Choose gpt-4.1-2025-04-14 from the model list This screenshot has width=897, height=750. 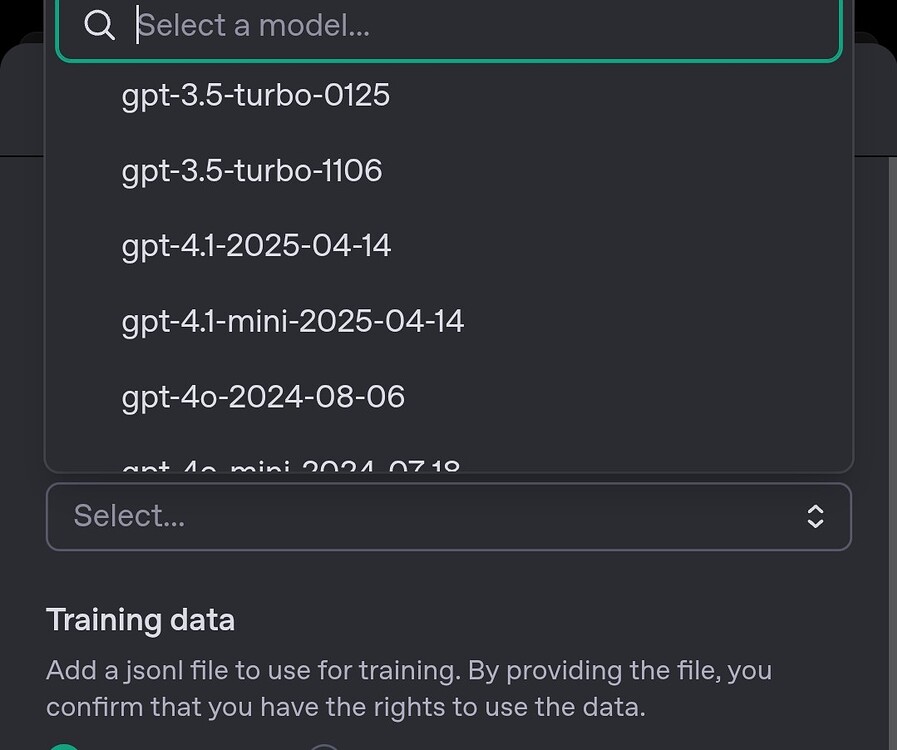click(256, 245)
